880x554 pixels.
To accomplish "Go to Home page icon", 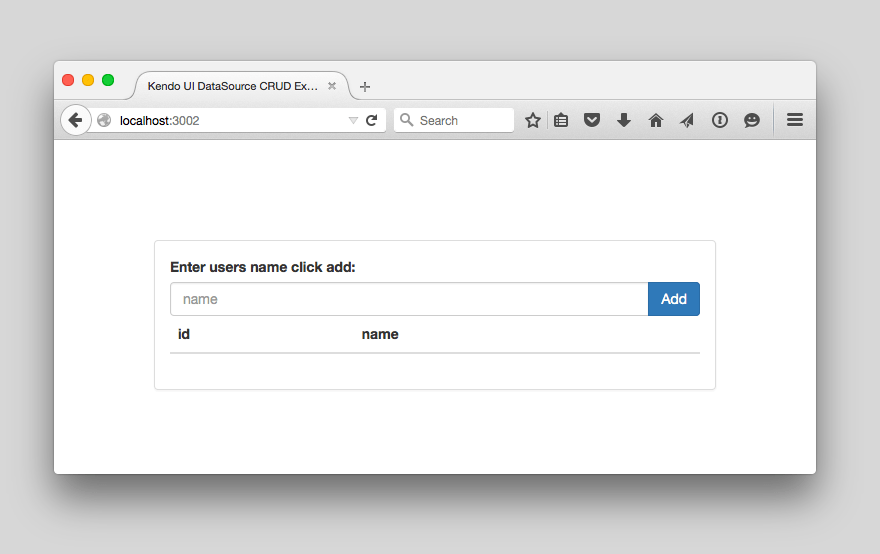I will [x=656, y=120].
